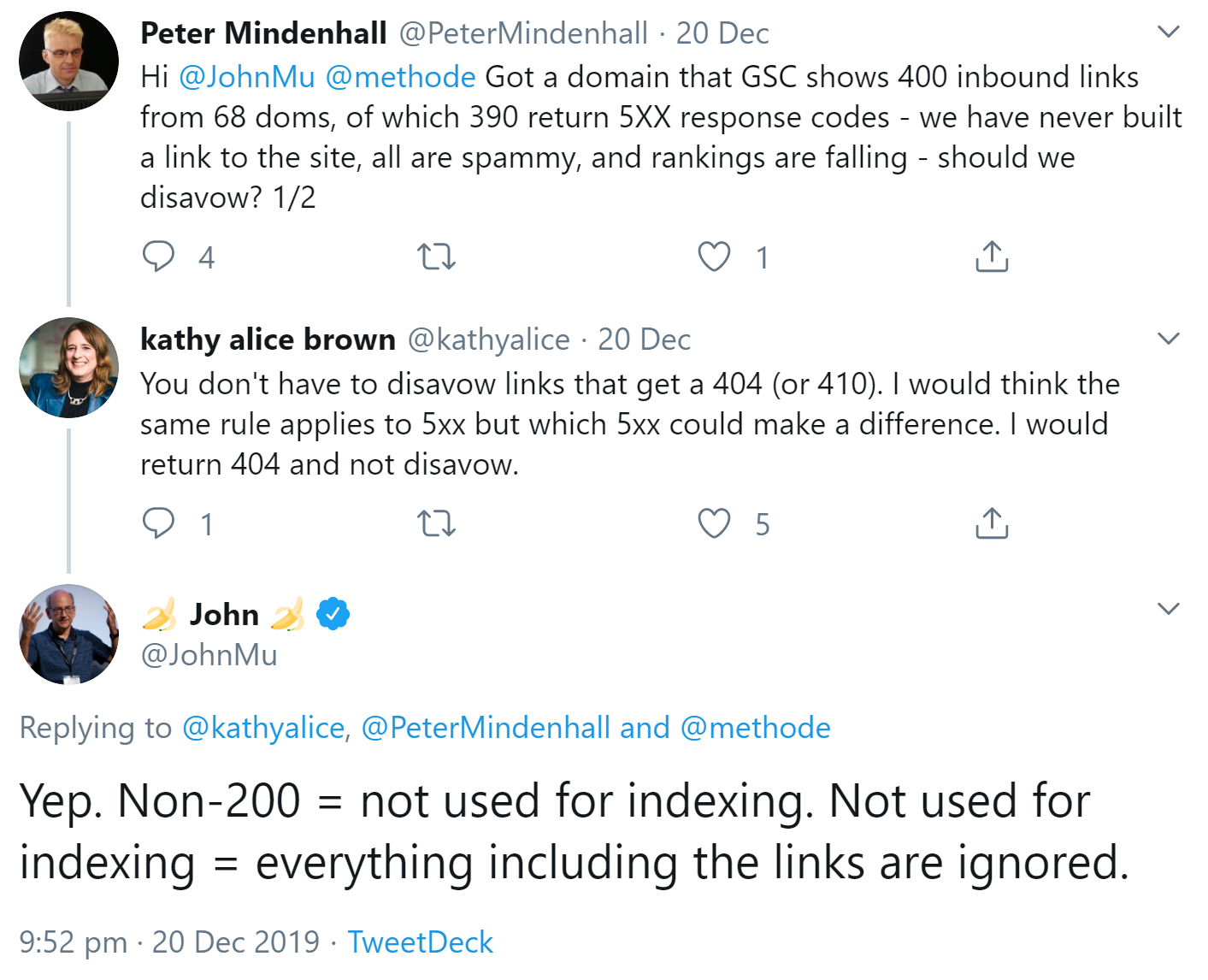Open more options on kathy's tweet
The height and width of the screenshot is (980, 1208).
(1168, 339)
